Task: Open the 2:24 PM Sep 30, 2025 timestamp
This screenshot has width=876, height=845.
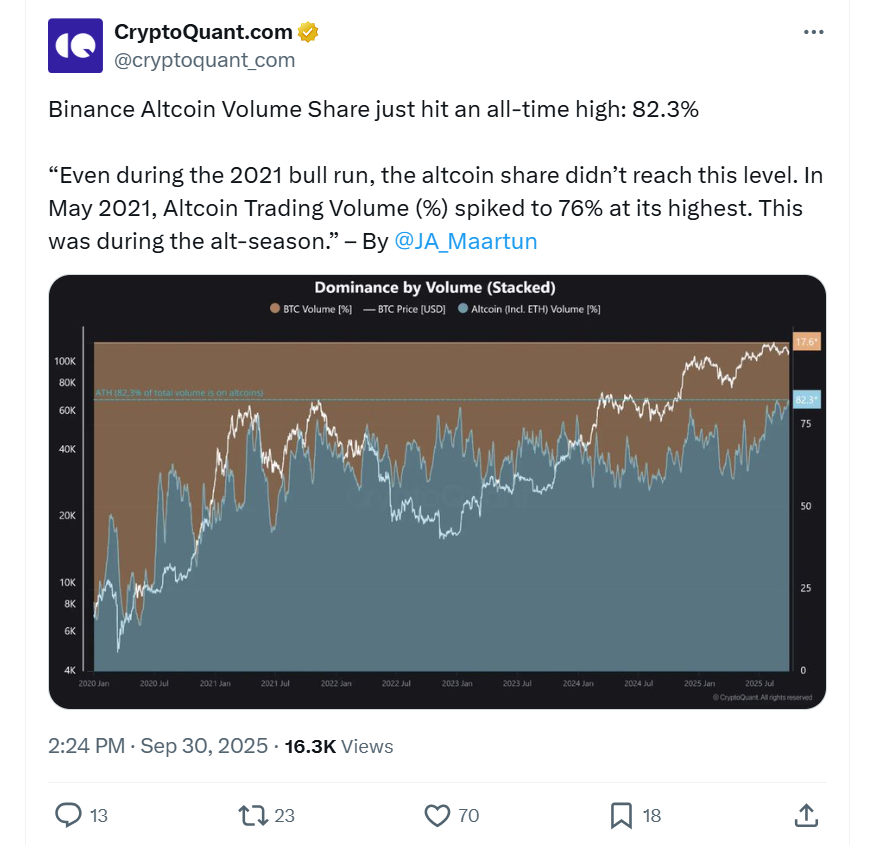Action: (158, 746)
